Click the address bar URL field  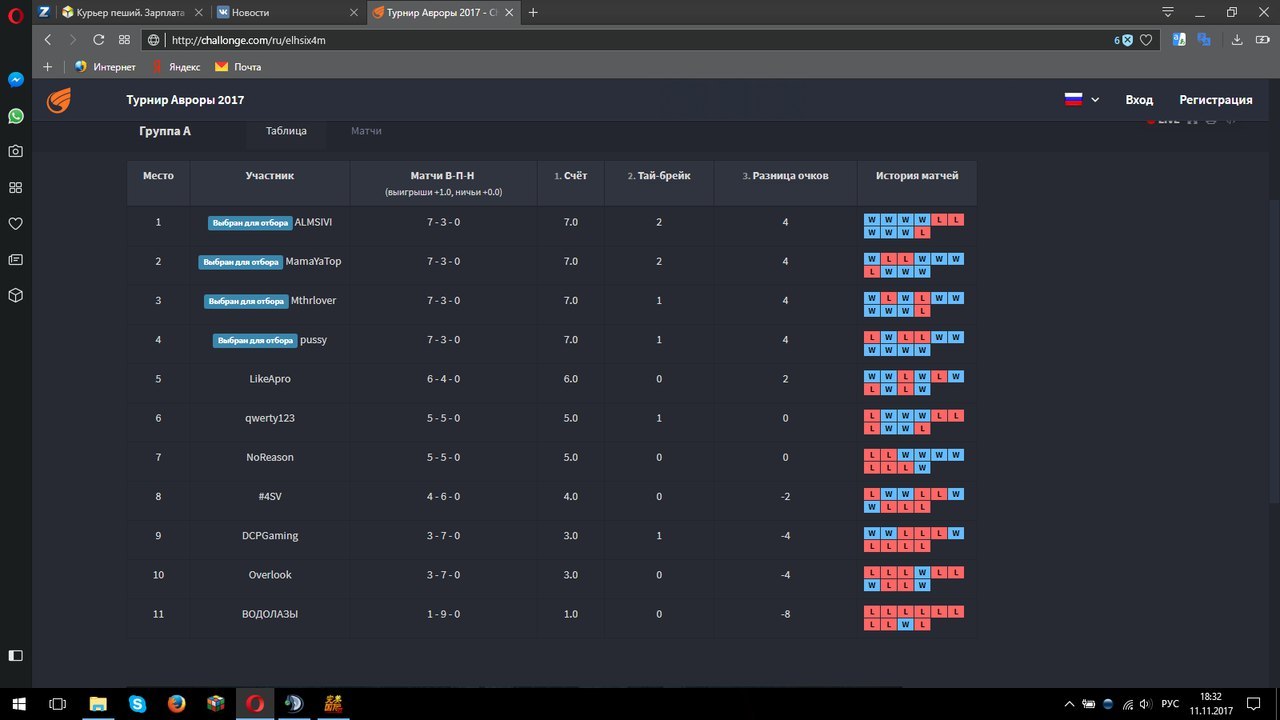[600, 41]
